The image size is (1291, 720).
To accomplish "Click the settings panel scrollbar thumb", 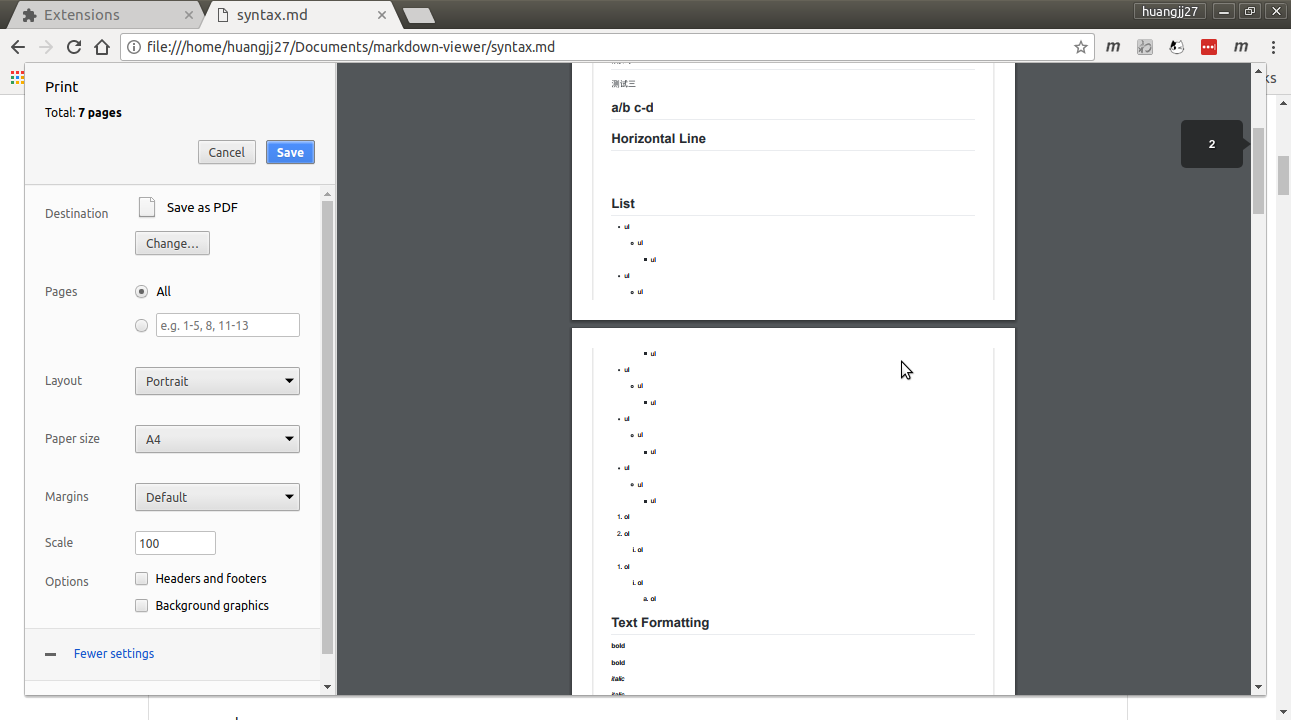I will pyautogui.click(x=328, y=427).
